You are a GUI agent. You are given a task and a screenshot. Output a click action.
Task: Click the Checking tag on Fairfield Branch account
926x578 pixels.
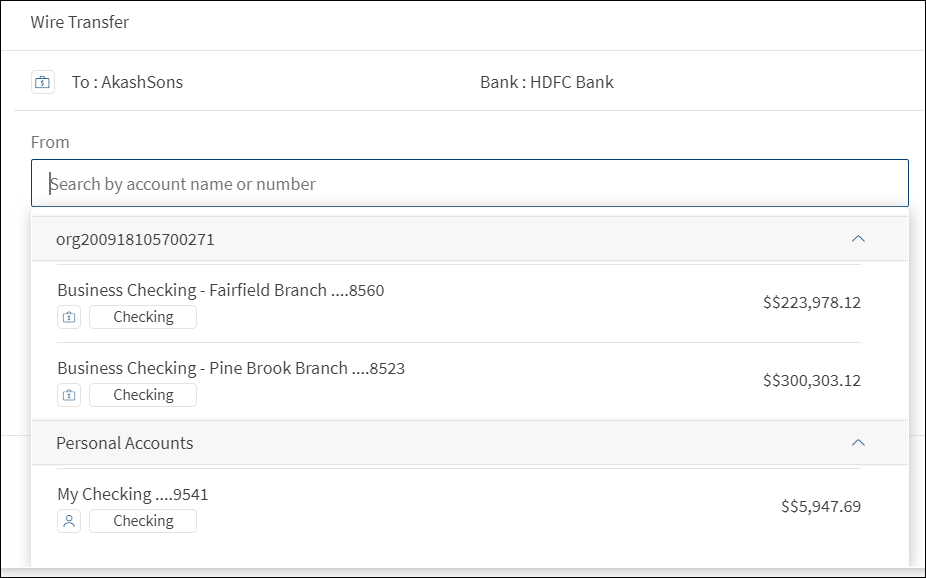pyautogui.click(x=143, y=317)
